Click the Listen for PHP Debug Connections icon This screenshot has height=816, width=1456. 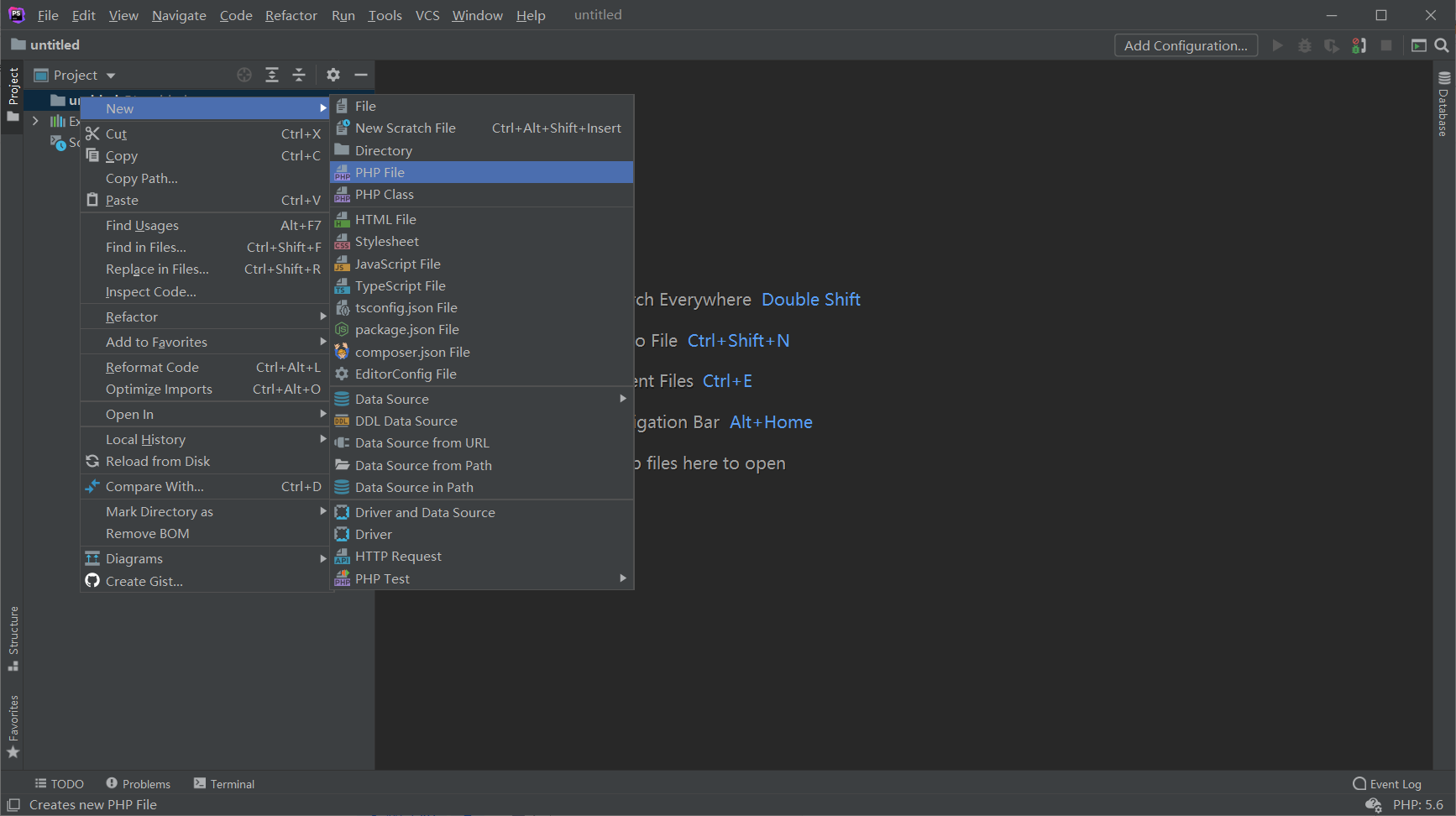[x=1359, y=45]
